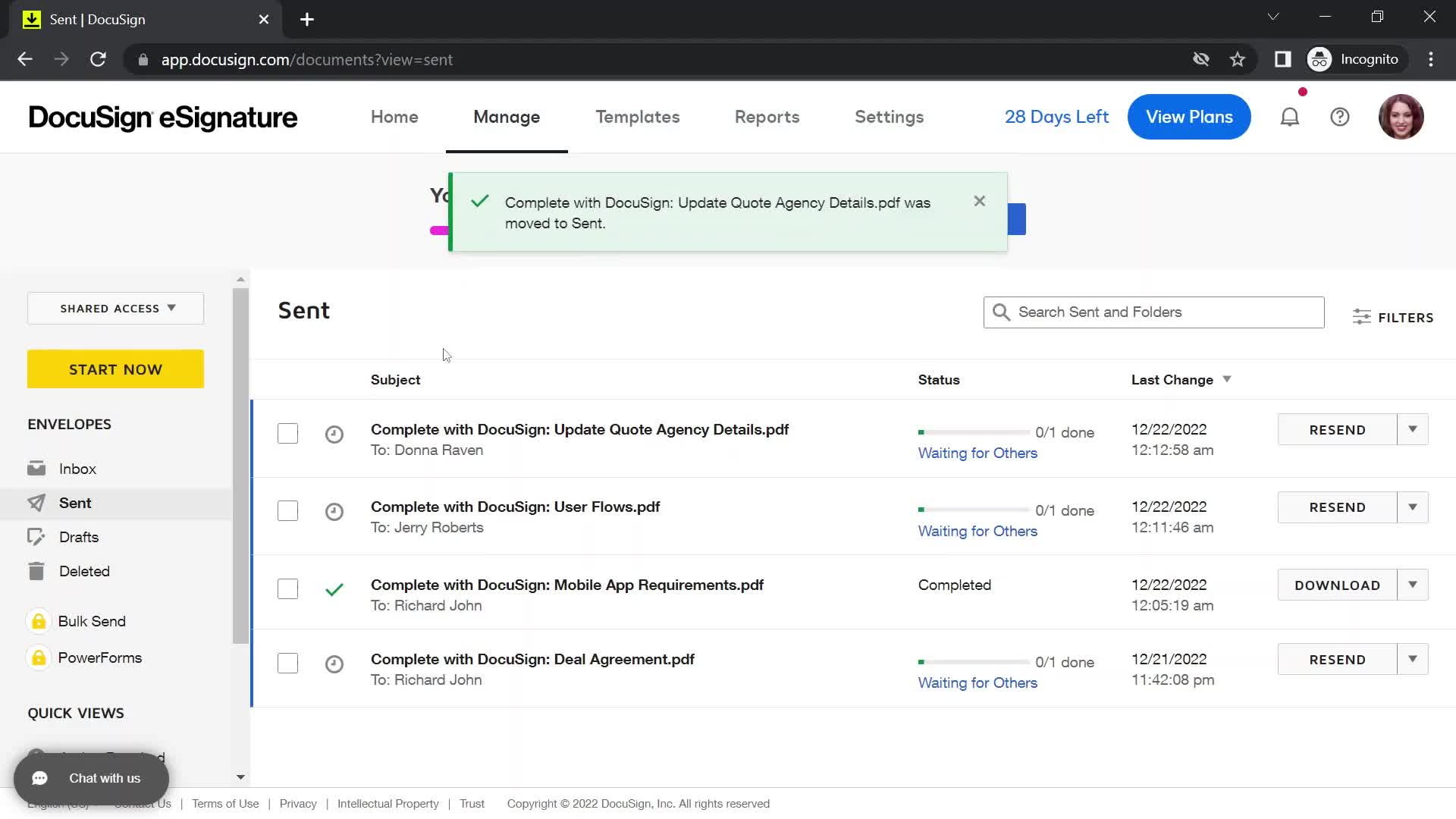Open the Manage tab in navigation
Image resolution: width=1456 pixels, height=819 pixels.
click(x=506, y=117)
